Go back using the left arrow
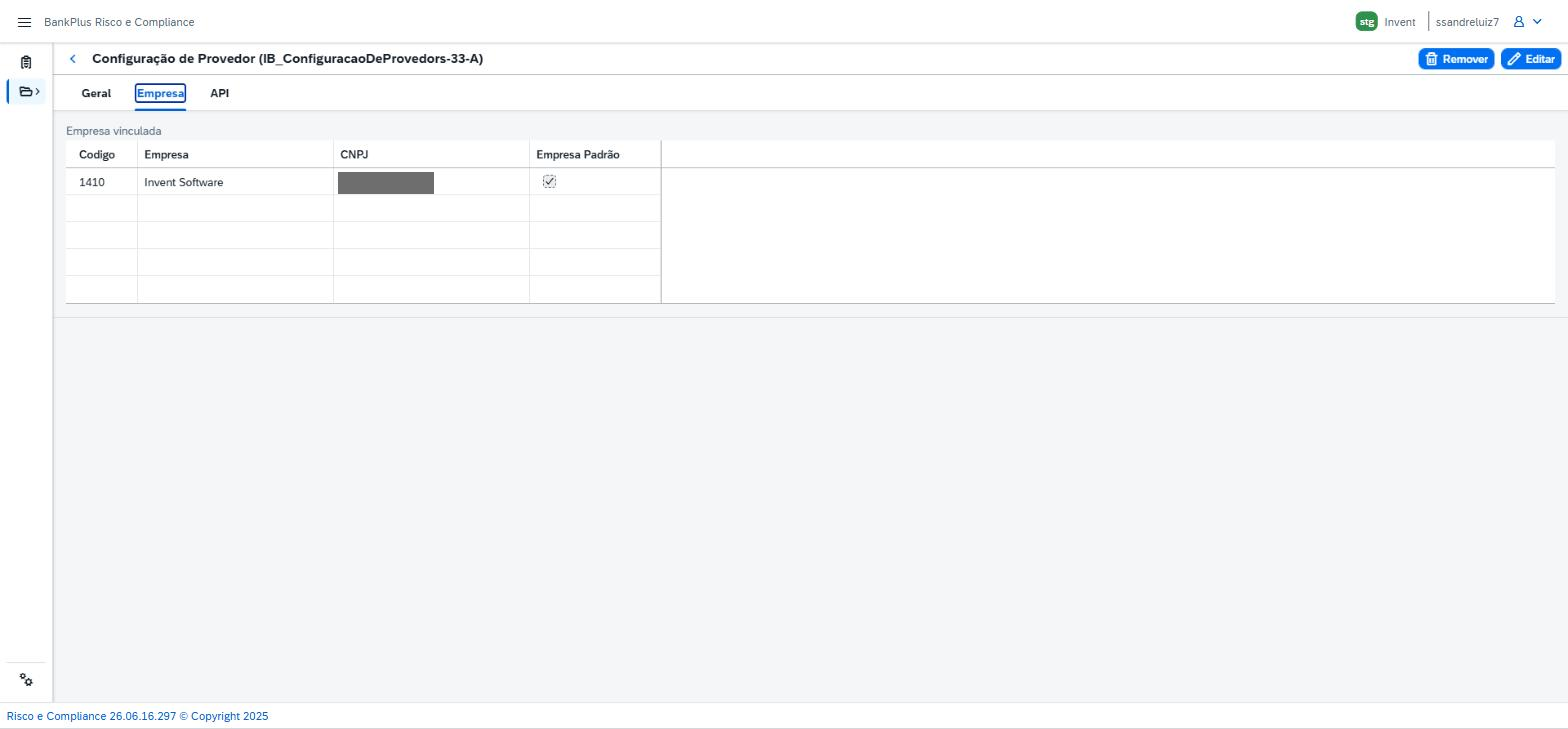1568x729 pixels. [x=73, y=59]
